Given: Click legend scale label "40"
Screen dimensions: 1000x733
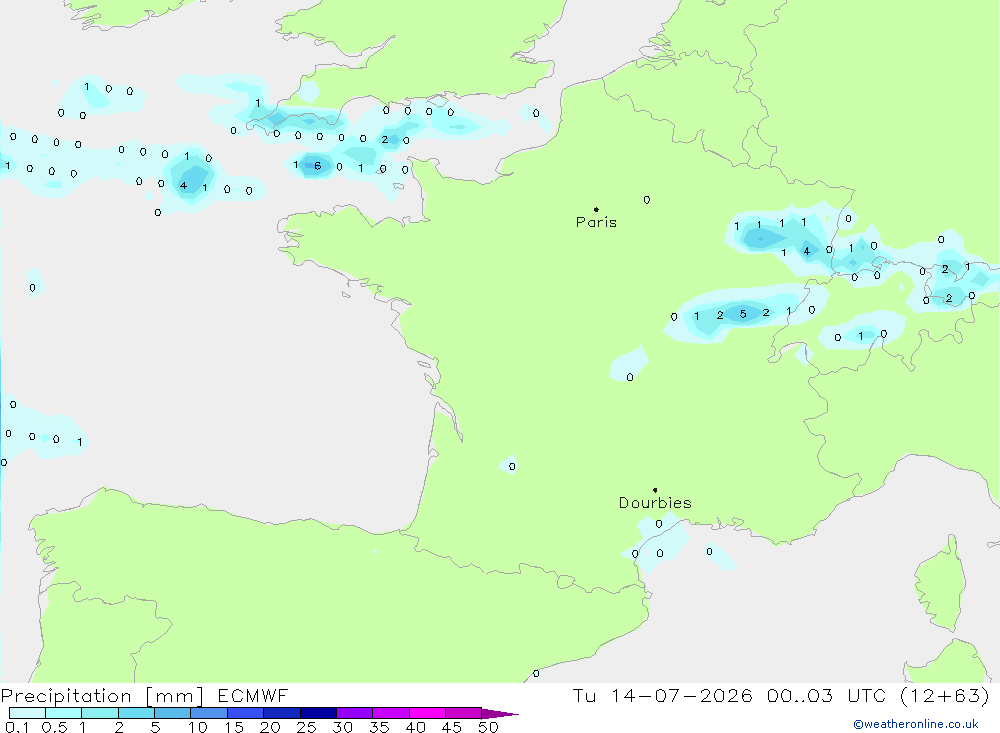Looking at the screenshot, I should tap(415, 727).
